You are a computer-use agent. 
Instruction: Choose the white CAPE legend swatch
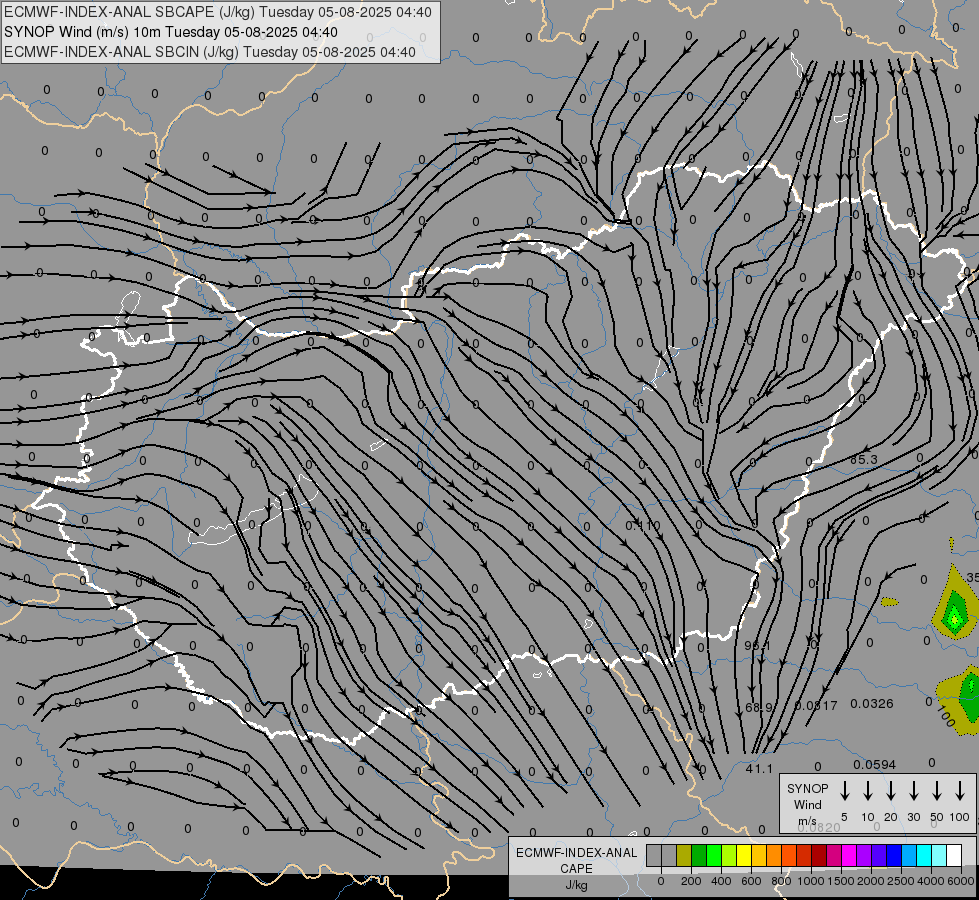(953, 856)
